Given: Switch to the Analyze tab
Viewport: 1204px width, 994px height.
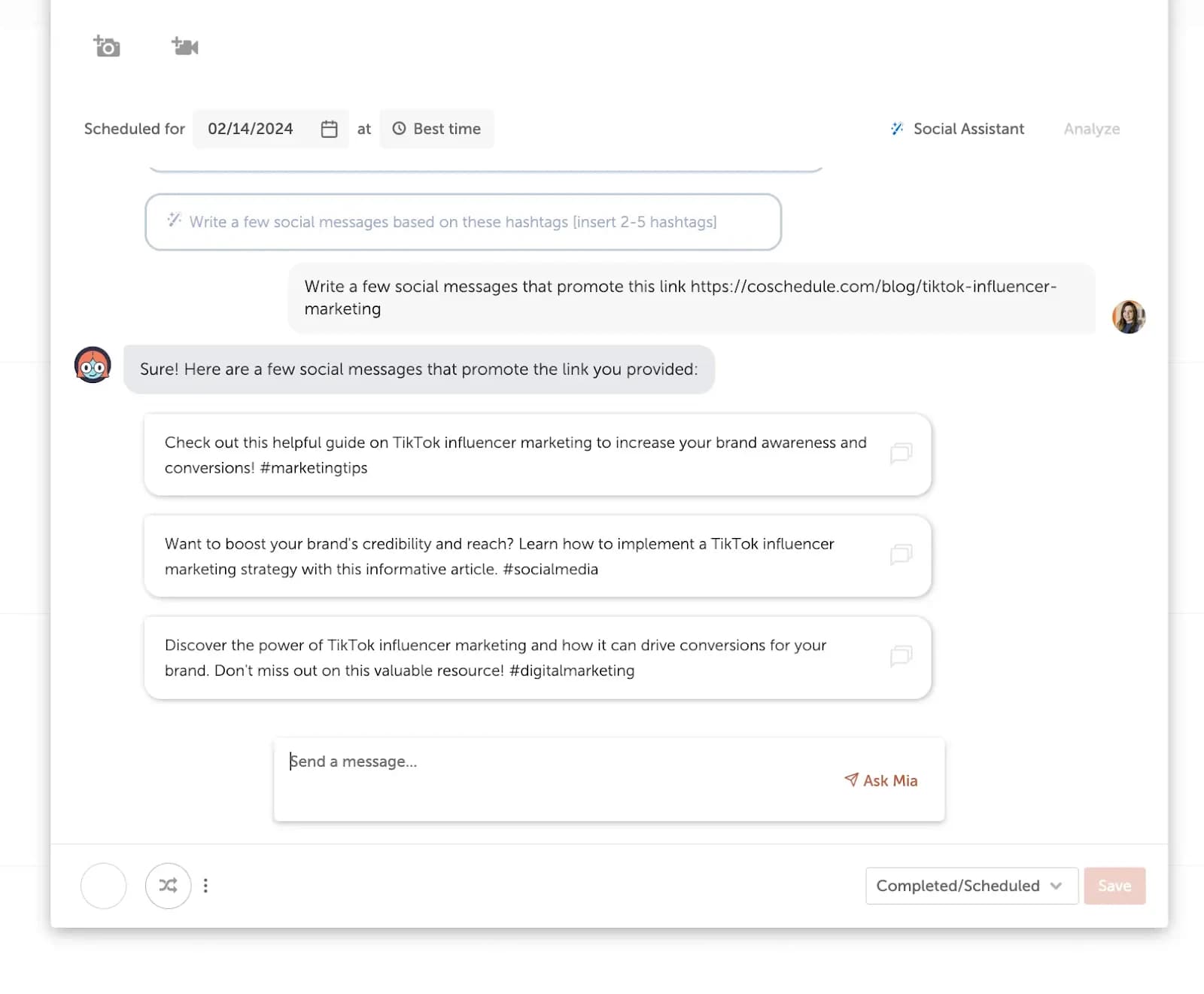Looking at the screenshot, I should (1091, 129).
